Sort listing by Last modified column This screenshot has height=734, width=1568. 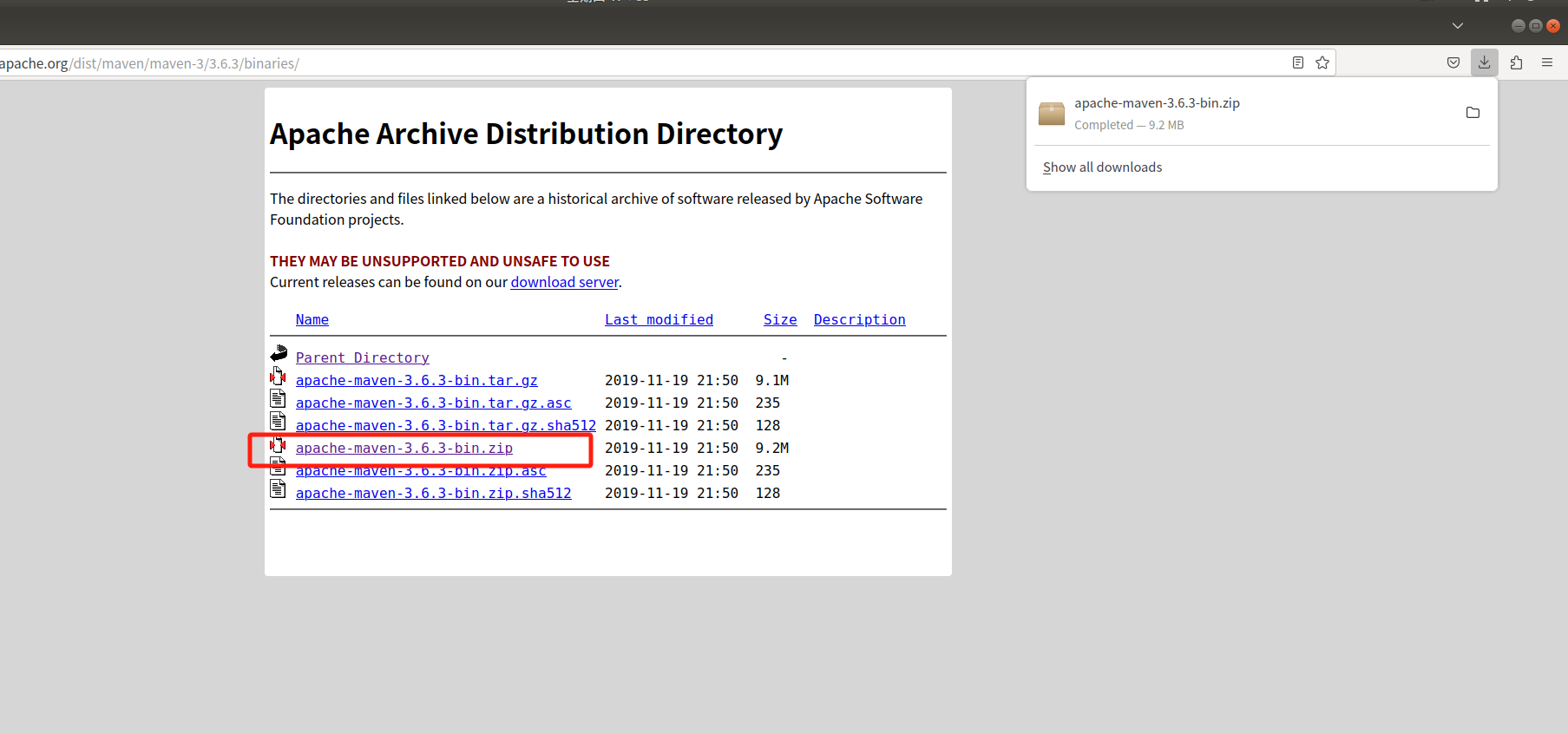tap(659, 319)
